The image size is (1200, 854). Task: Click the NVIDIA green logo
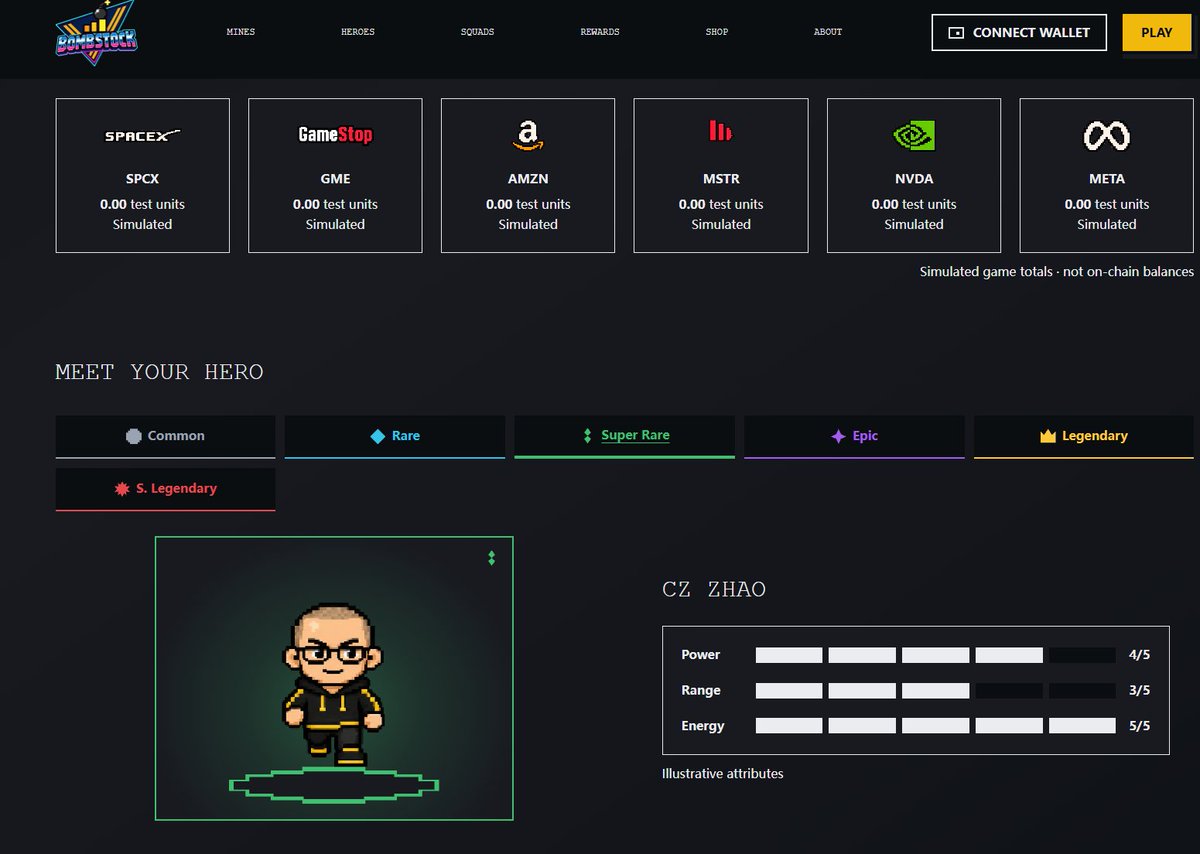(x=914, y=135)
